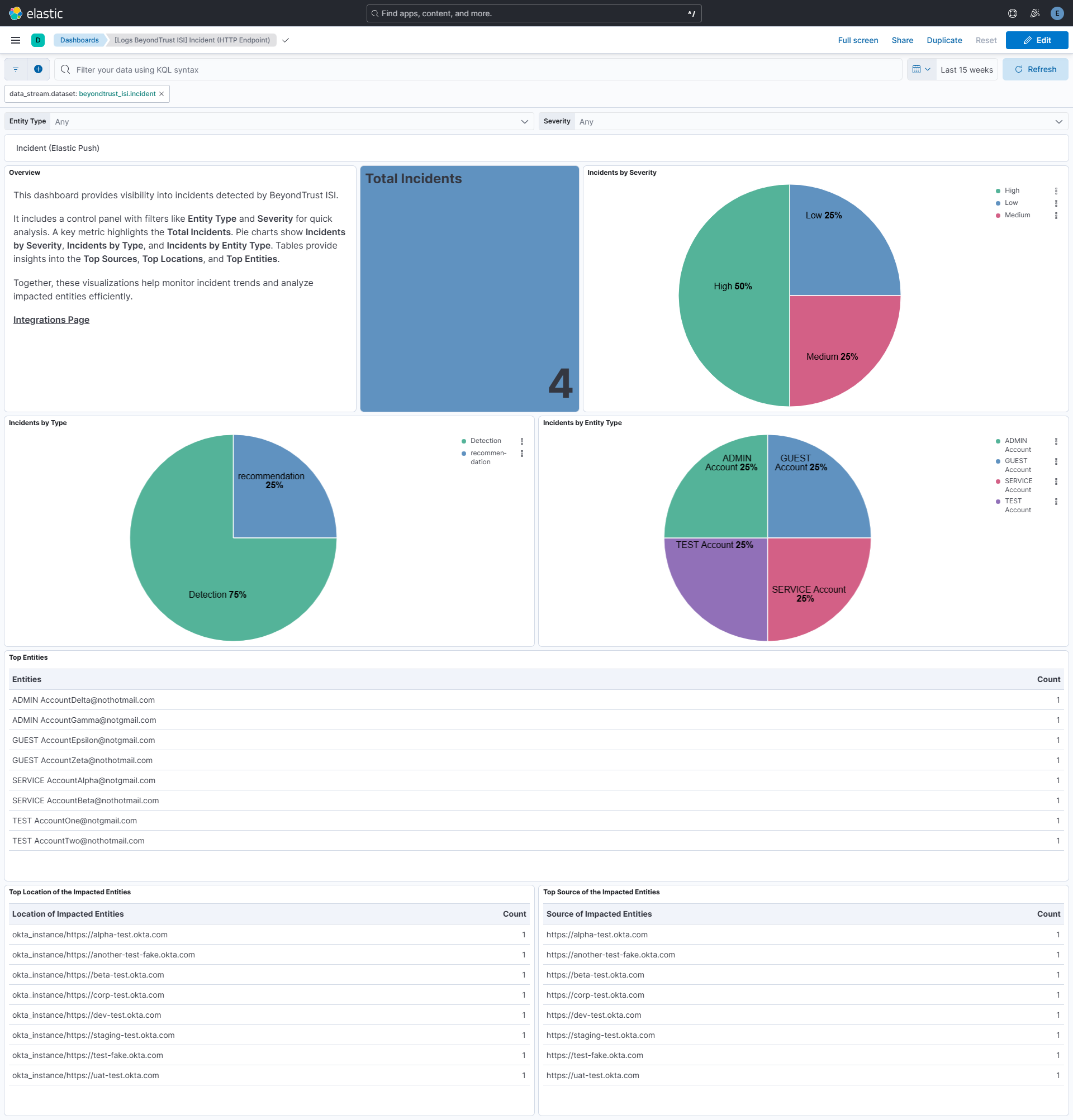Duplicate this dashboard
Viewport: 1073px width, 1120px height.
pyautogui.click(x=944, y=40)
